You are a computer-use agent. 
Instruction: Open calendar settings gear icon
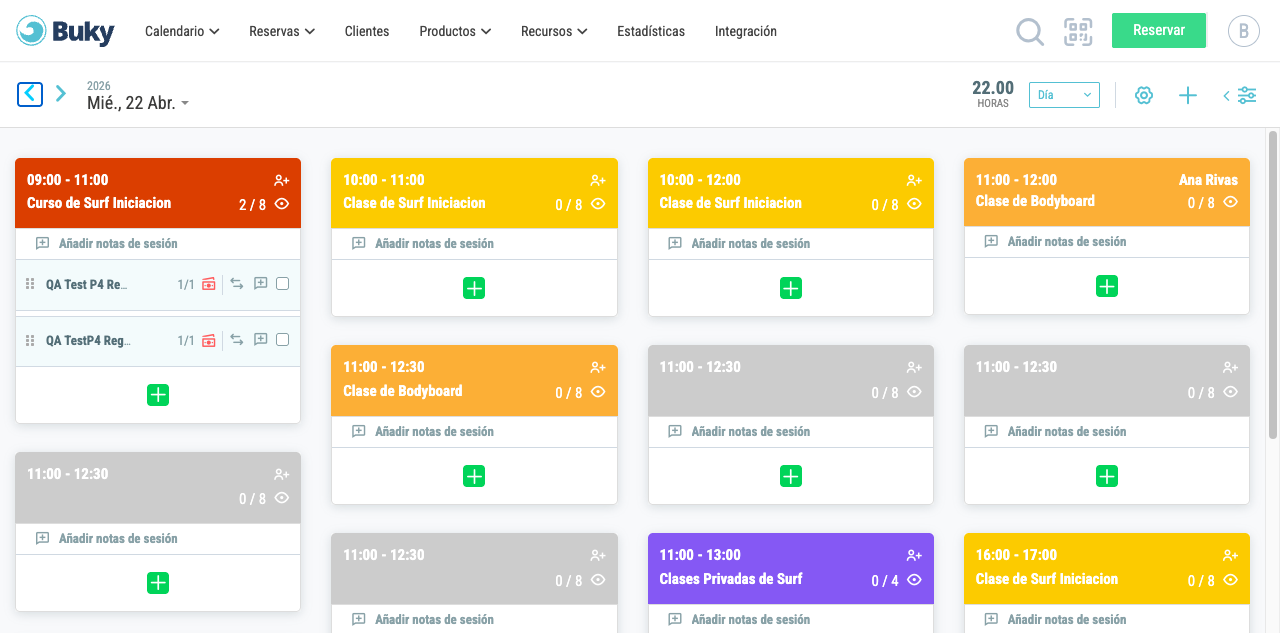click(1144, 95)
